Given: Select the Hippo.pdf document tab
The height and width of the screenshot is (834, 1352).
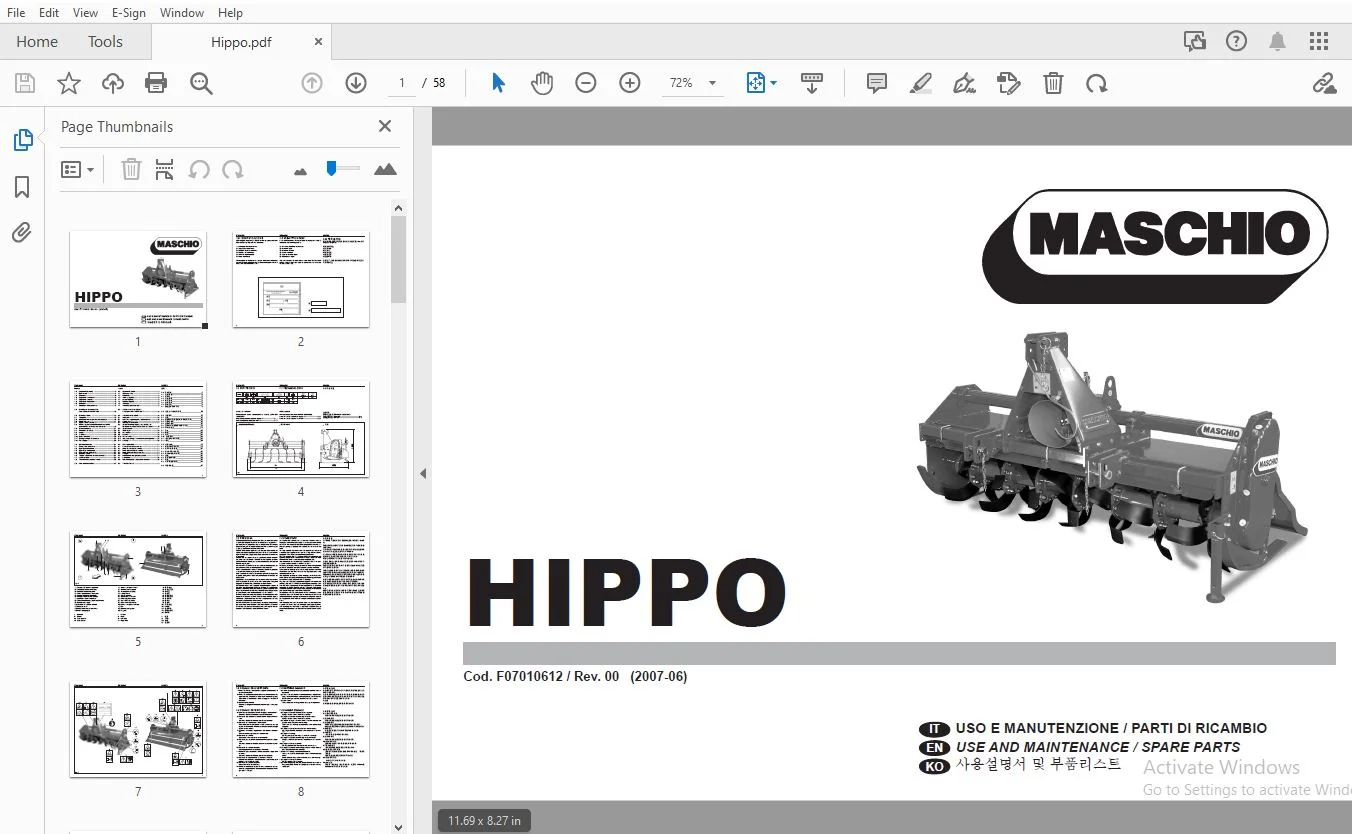Looking at the screenshot, I should pos(241,42).
